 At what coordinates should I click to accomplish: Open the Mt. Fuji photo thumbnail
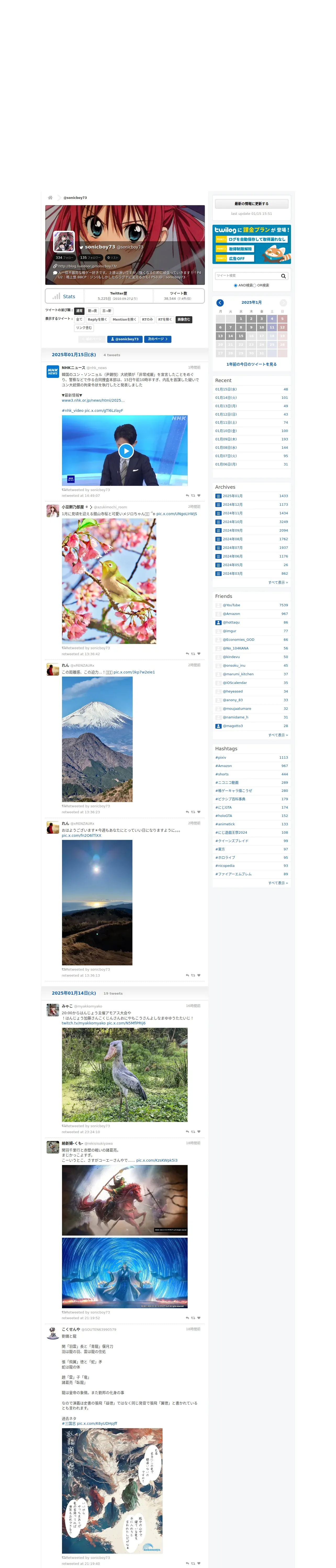(x=97, y=739)
